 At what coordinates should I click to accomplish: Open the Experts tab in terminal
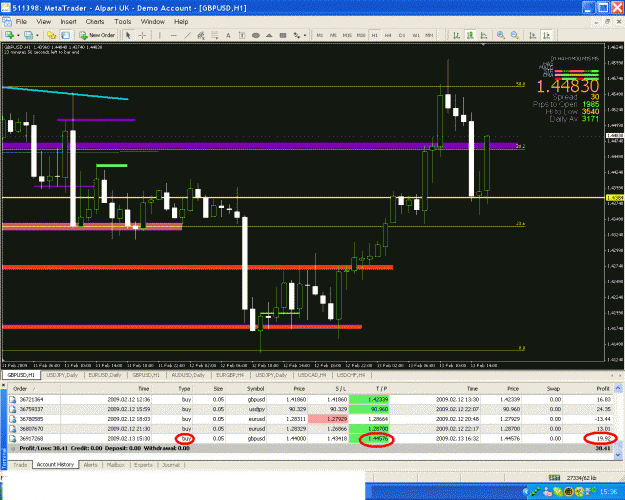[x=143, y=465]
